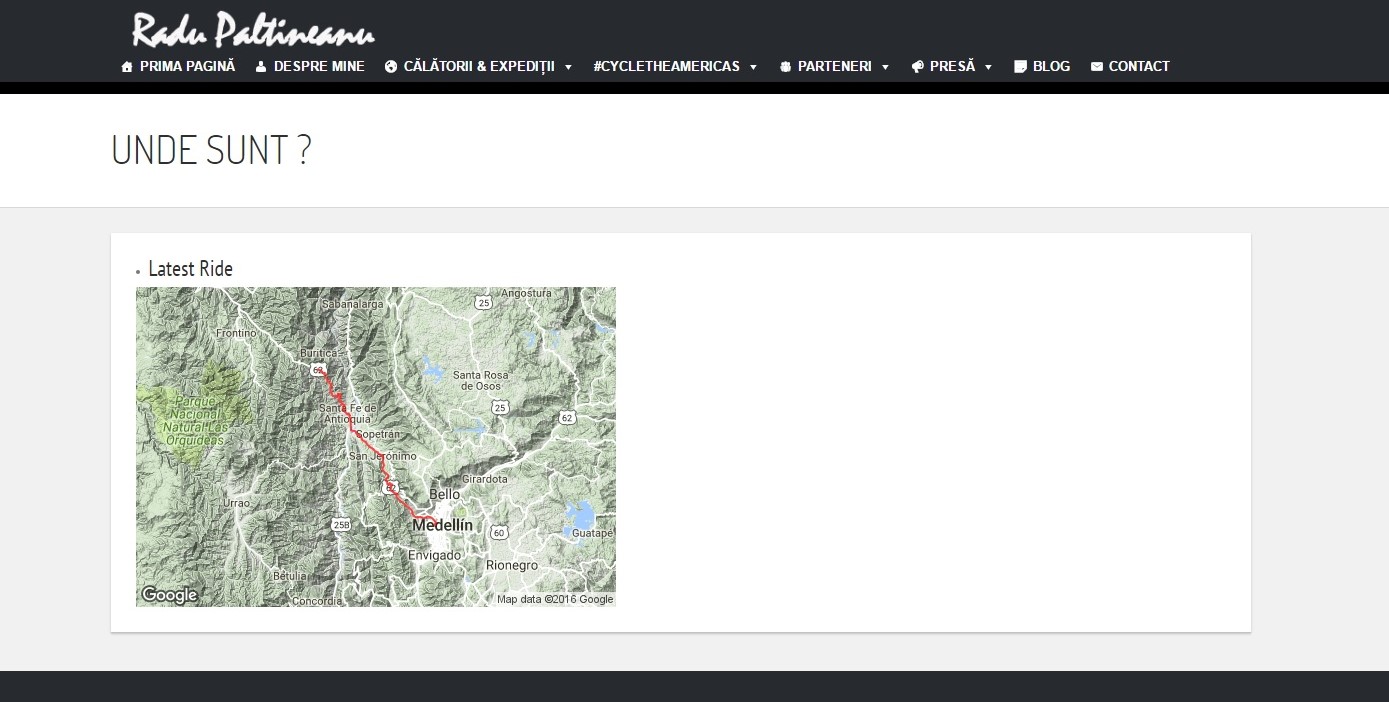
Task: Click the envelope icon beside Contact
Action: (1097, 67)
